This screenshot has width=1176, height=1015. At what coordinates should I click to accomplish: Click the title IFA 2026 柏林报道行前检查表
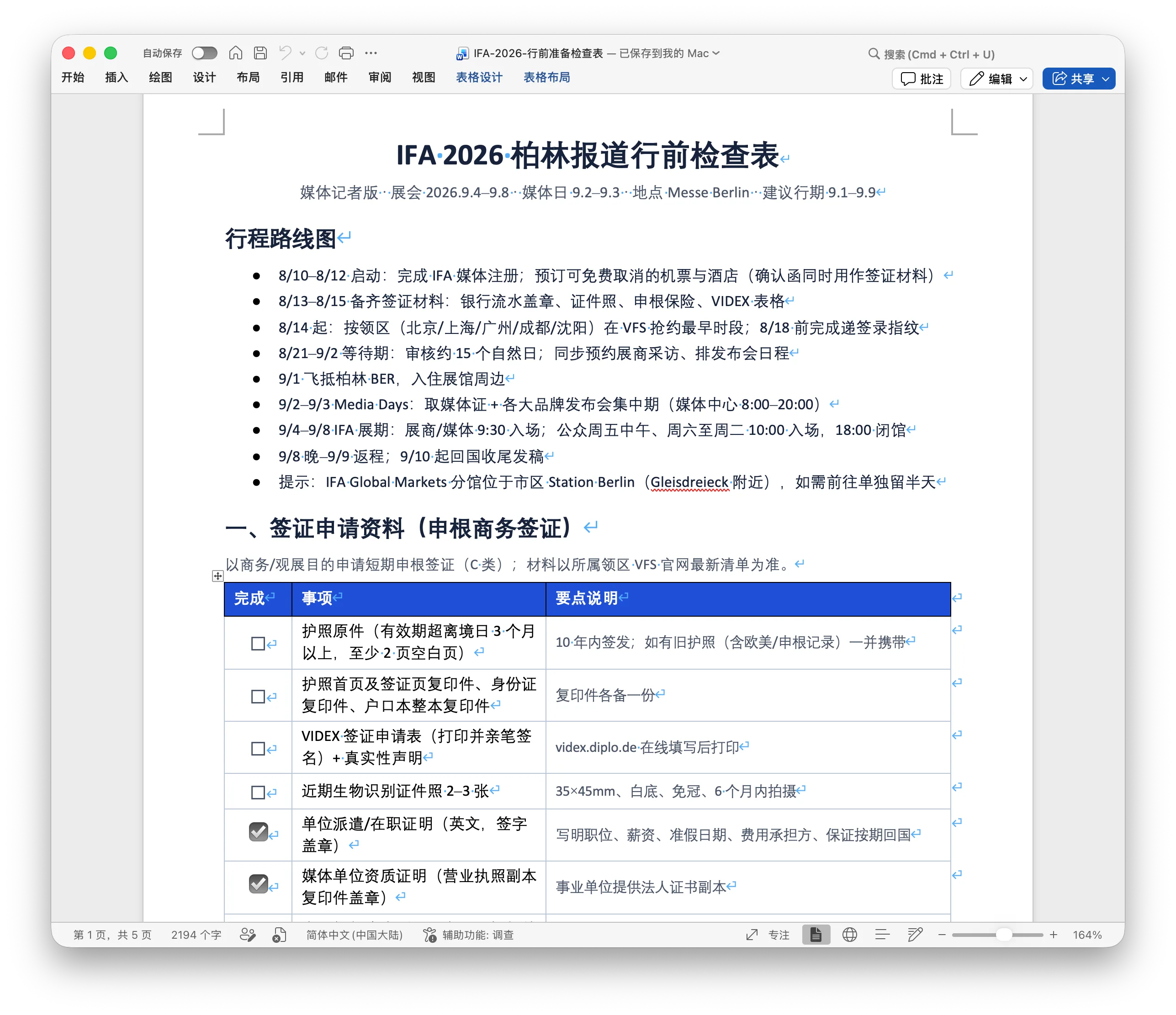click(x=588, y=155)
